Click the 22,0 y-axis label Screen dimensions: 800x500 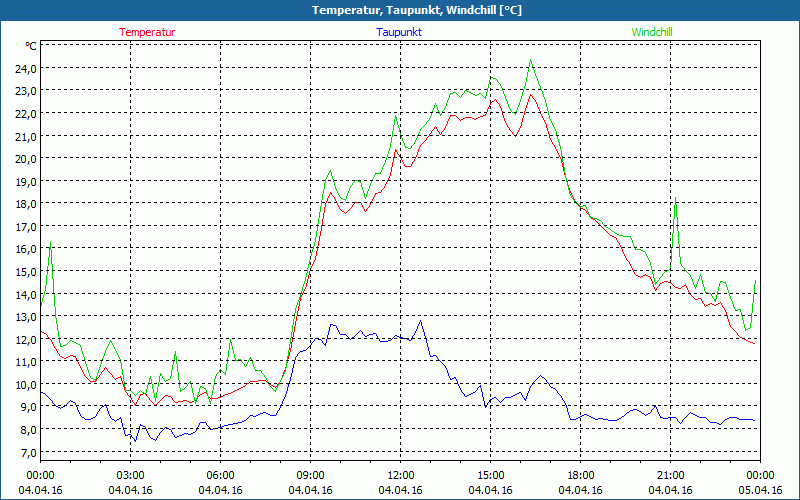click(25, 113)
